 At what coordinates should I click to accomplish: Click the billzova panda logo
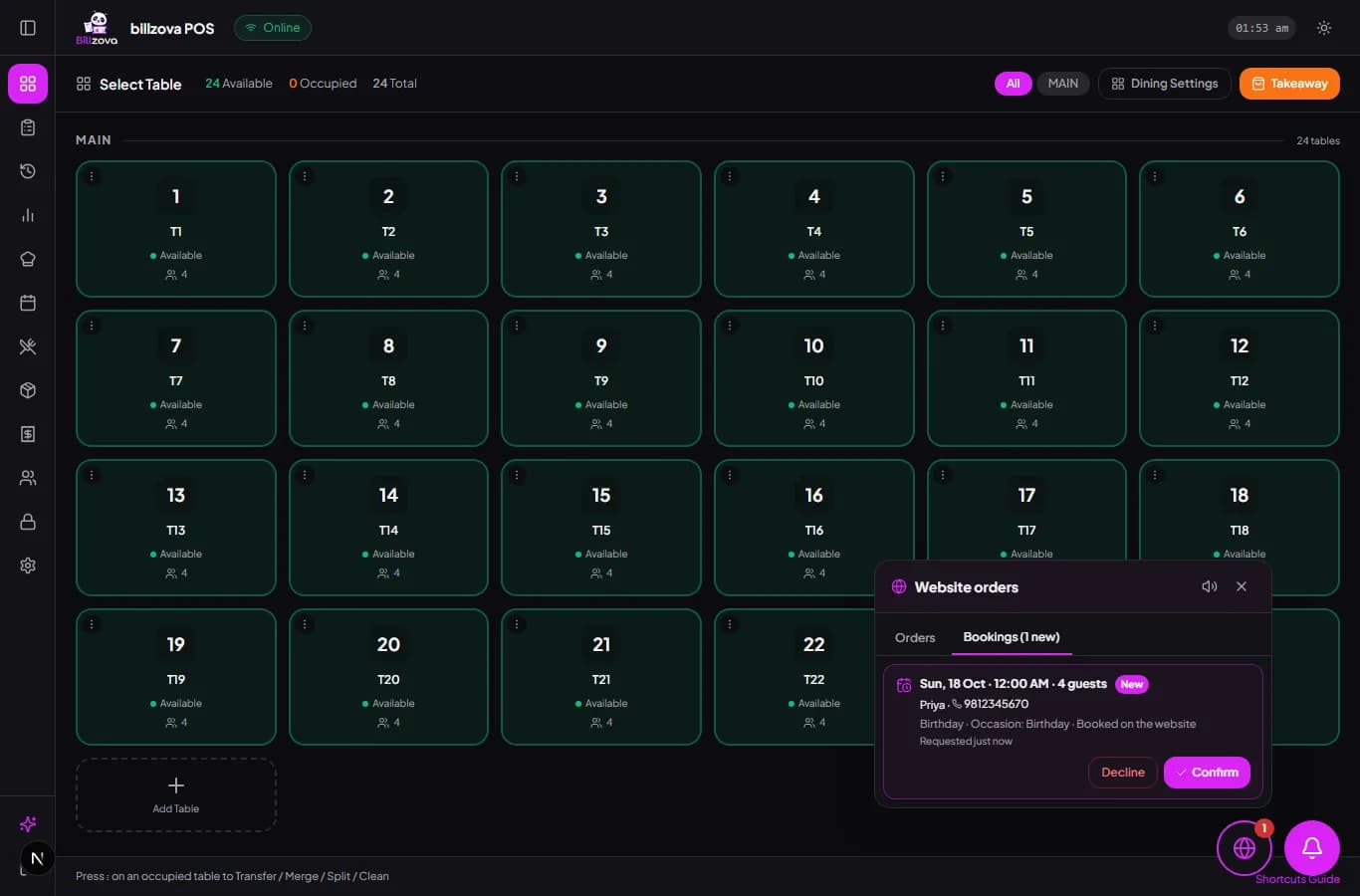tap(97, 28)
